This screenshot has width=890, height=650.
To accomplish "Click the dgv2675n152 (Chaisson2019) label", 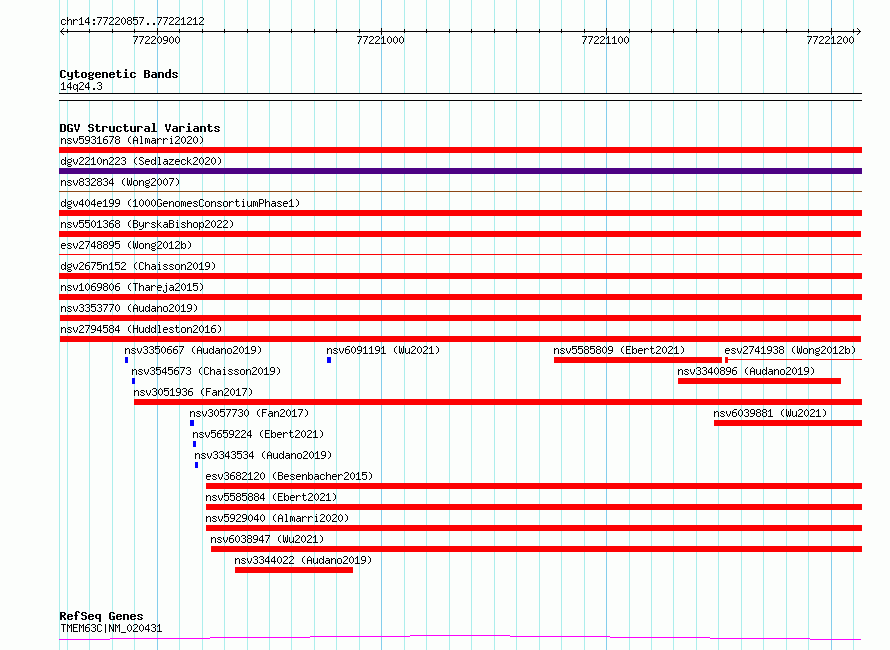I will [x=138, y=266].
